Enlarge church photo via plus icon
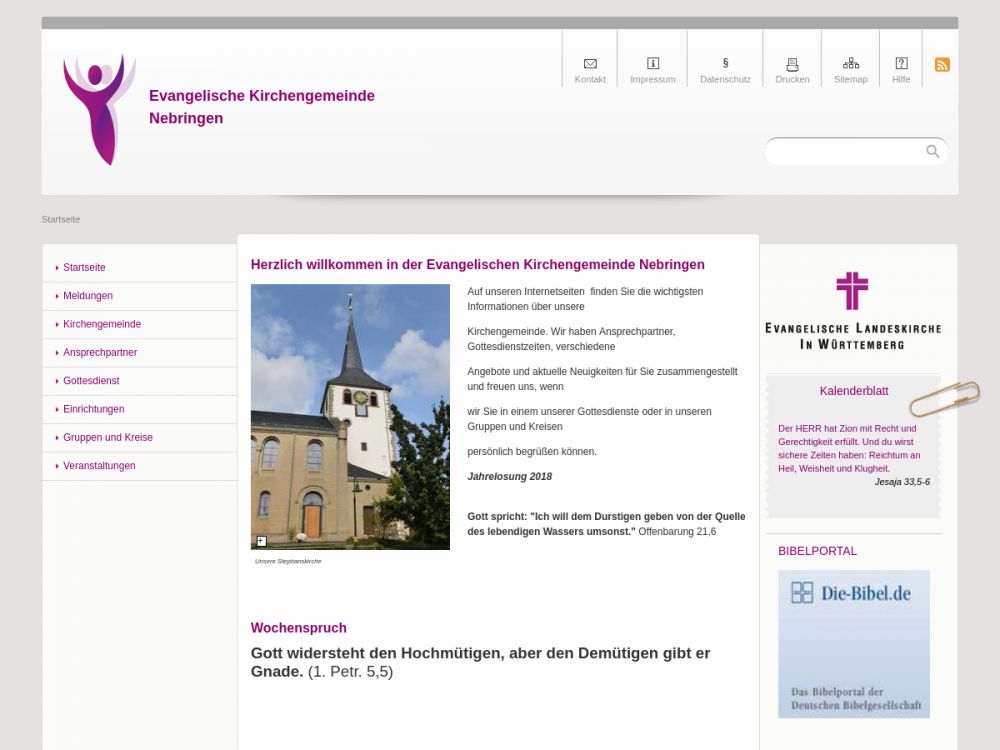The image size is (1000, 750). [262, 541]
